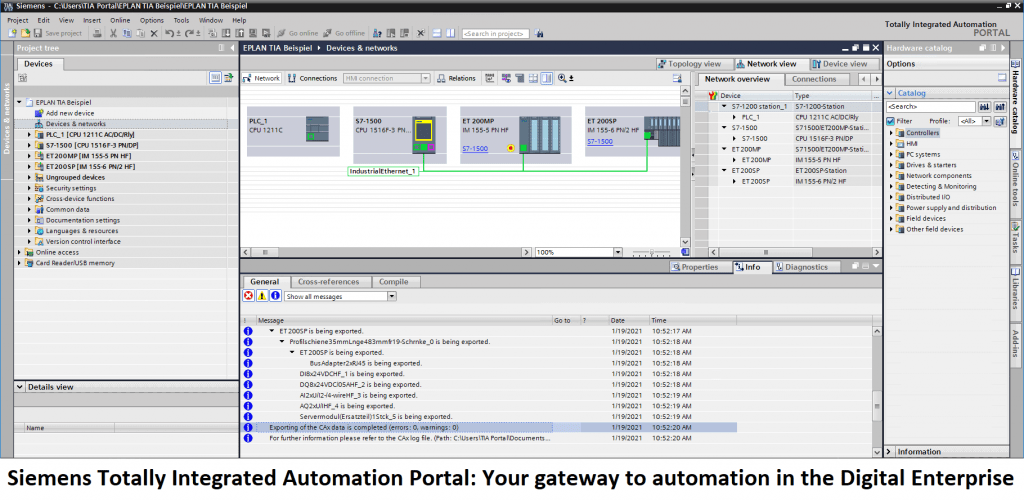Split editor space vertically icon
This screenshot has height=500, width=1024.
[451, 33]
